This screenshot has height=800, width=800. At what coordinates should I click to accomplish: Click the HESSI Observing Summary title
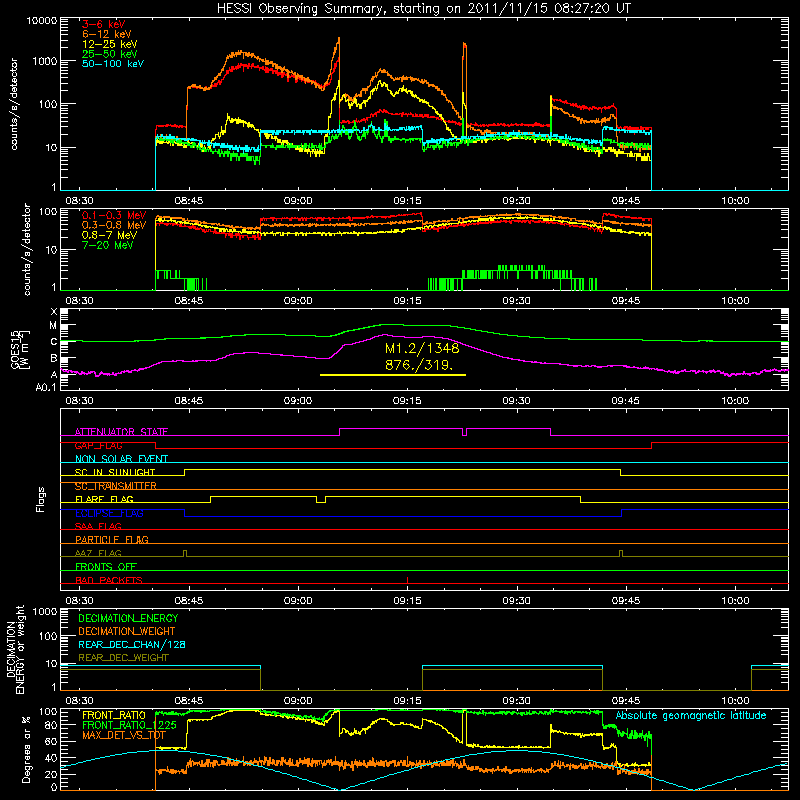423,9
